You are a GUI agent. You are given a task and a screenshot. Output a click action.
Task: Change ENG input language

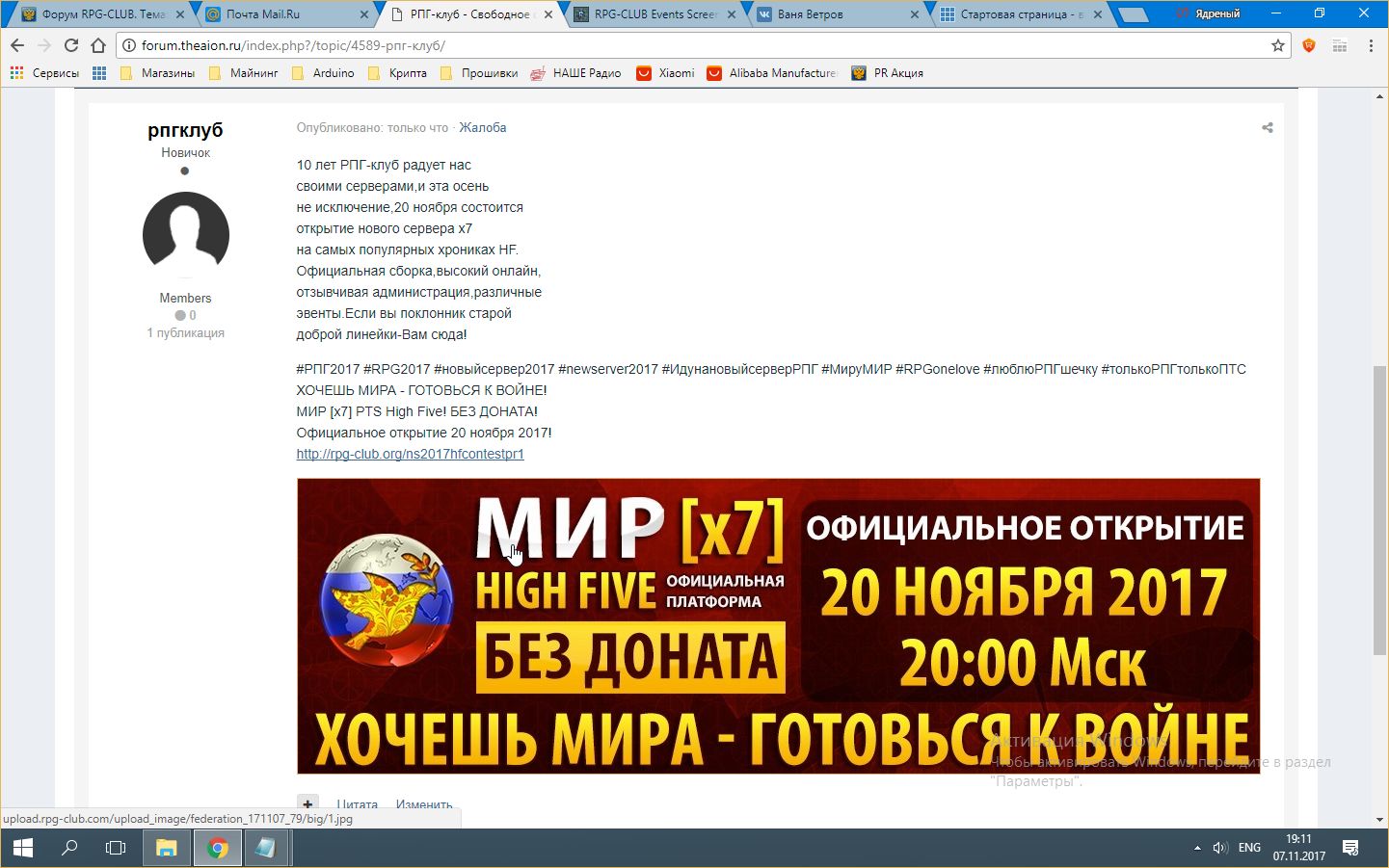pyautogui.click(x=1249, y=848)
